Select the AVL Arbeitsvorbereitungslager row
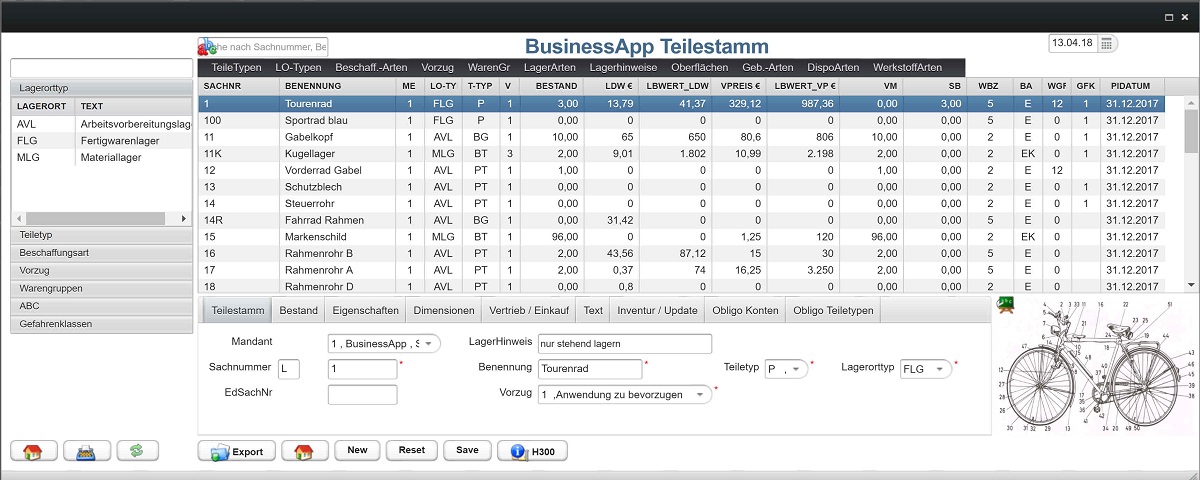The image size is (1200, 480). tap(100, 124)
